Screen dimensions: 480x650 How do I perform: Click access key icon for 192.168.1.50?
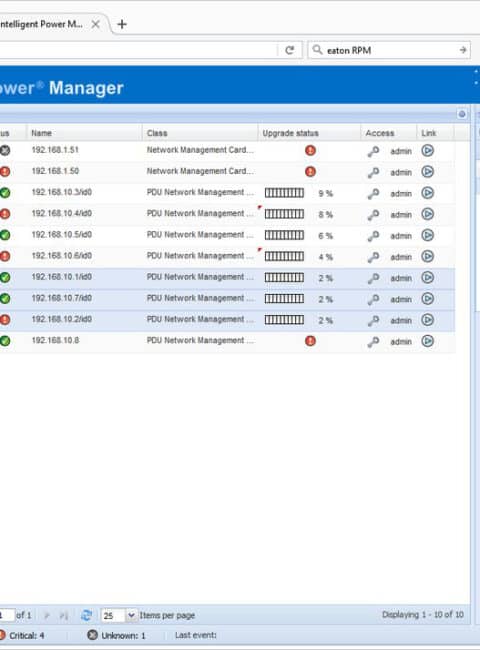pyautogui.click(x=373, y=172)
